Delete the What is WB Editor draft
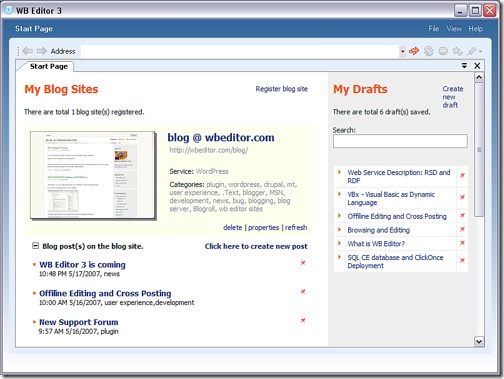The image size is (504, 379). coord(462,243)
